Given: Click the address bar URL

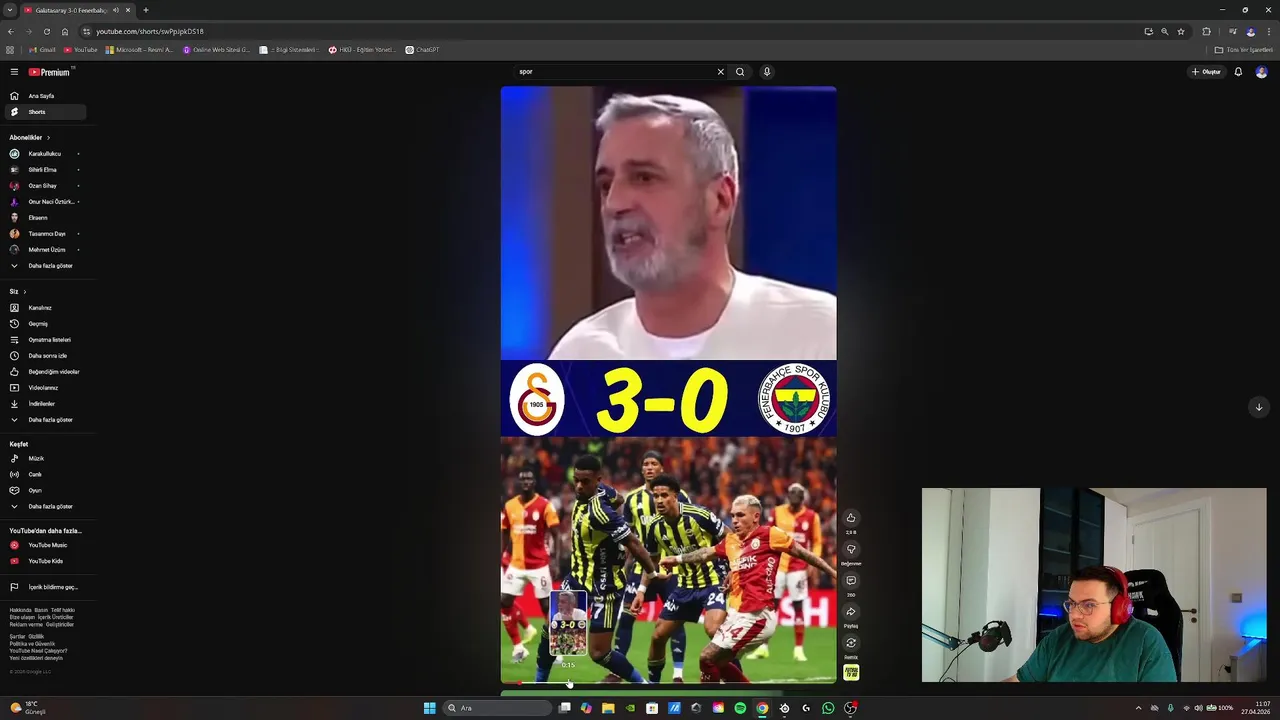Looking at the screenshot, I should coord(149,31).
